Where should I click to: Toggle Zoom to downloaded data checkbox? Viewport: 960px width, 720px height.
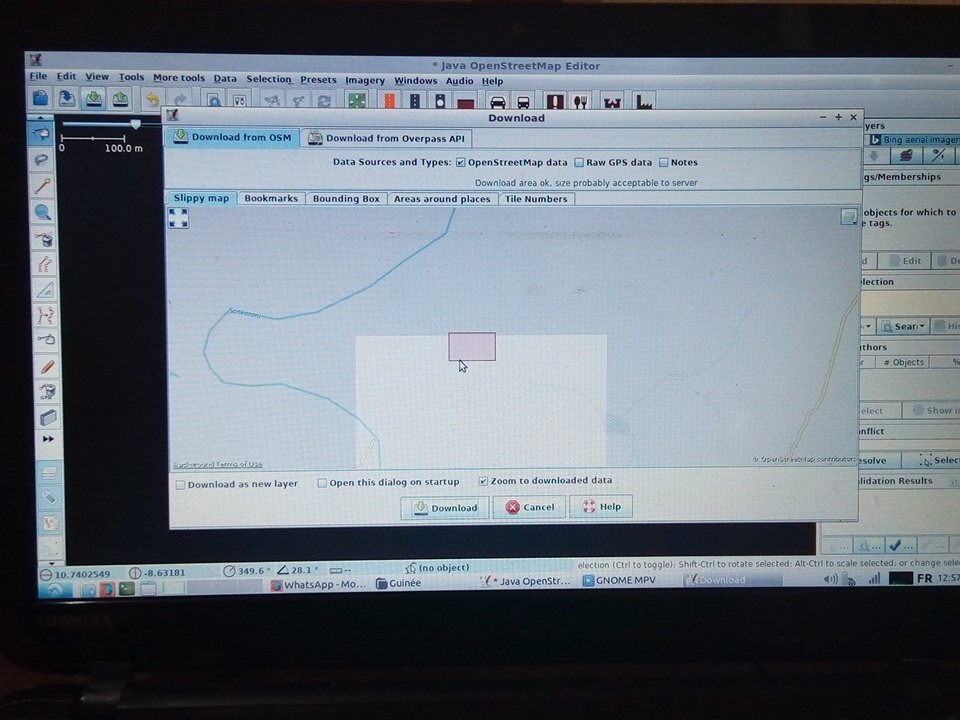[x=483, y=481]
